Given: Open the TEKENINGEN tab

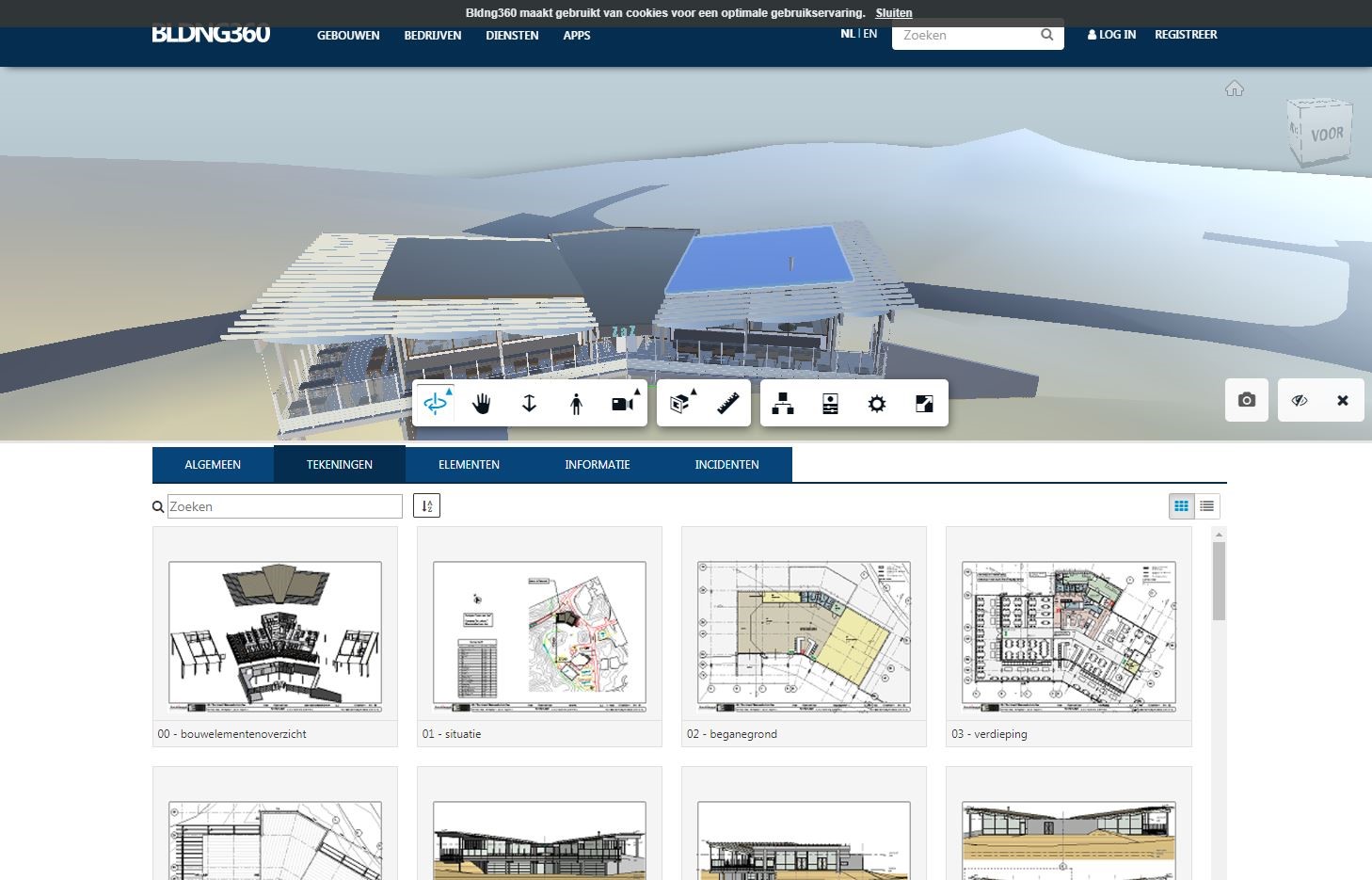Looking at the screenshot, I should [340, 464].
